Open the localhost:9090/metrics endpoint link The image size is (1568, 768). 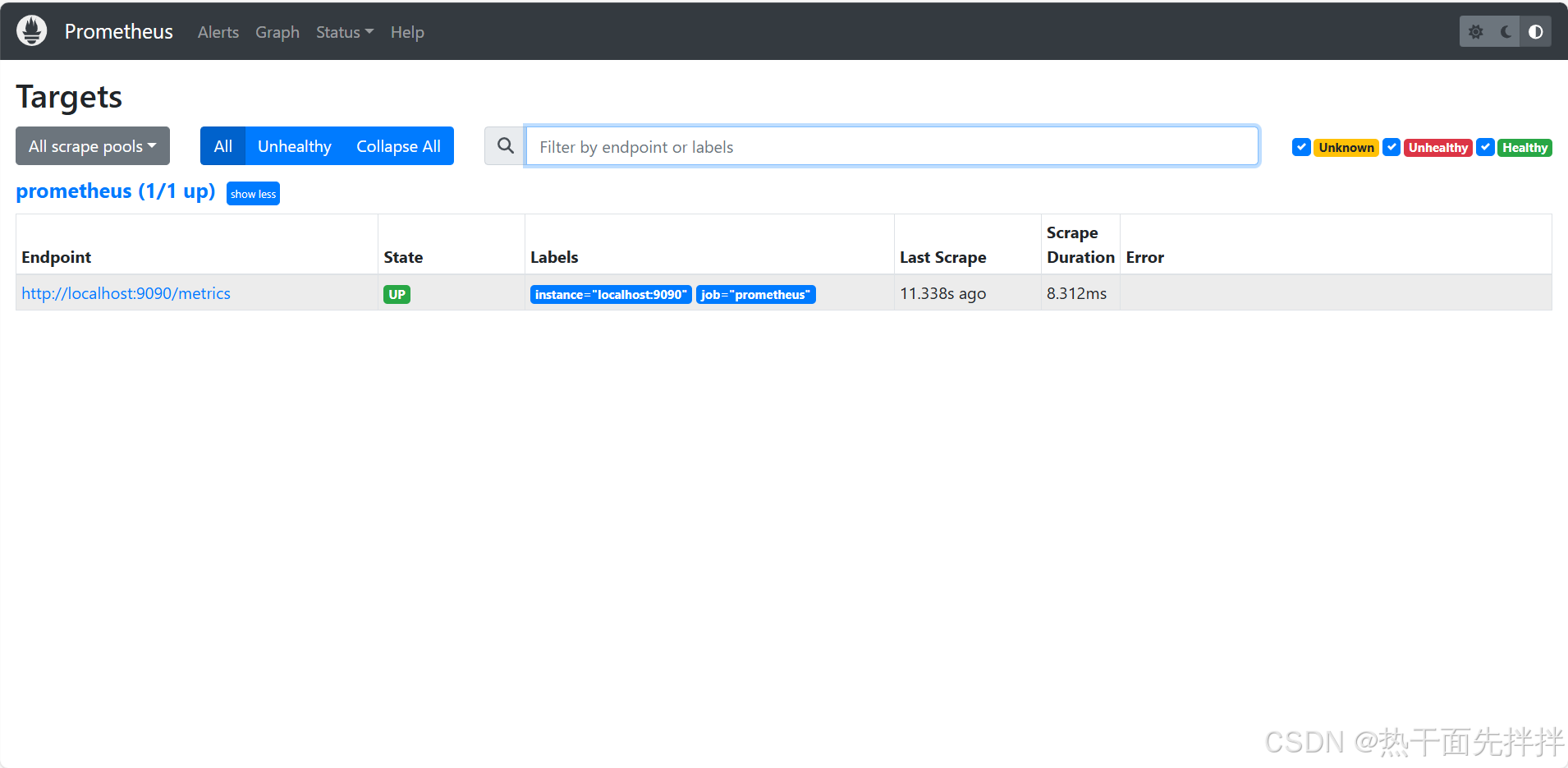tap(126, 293)
